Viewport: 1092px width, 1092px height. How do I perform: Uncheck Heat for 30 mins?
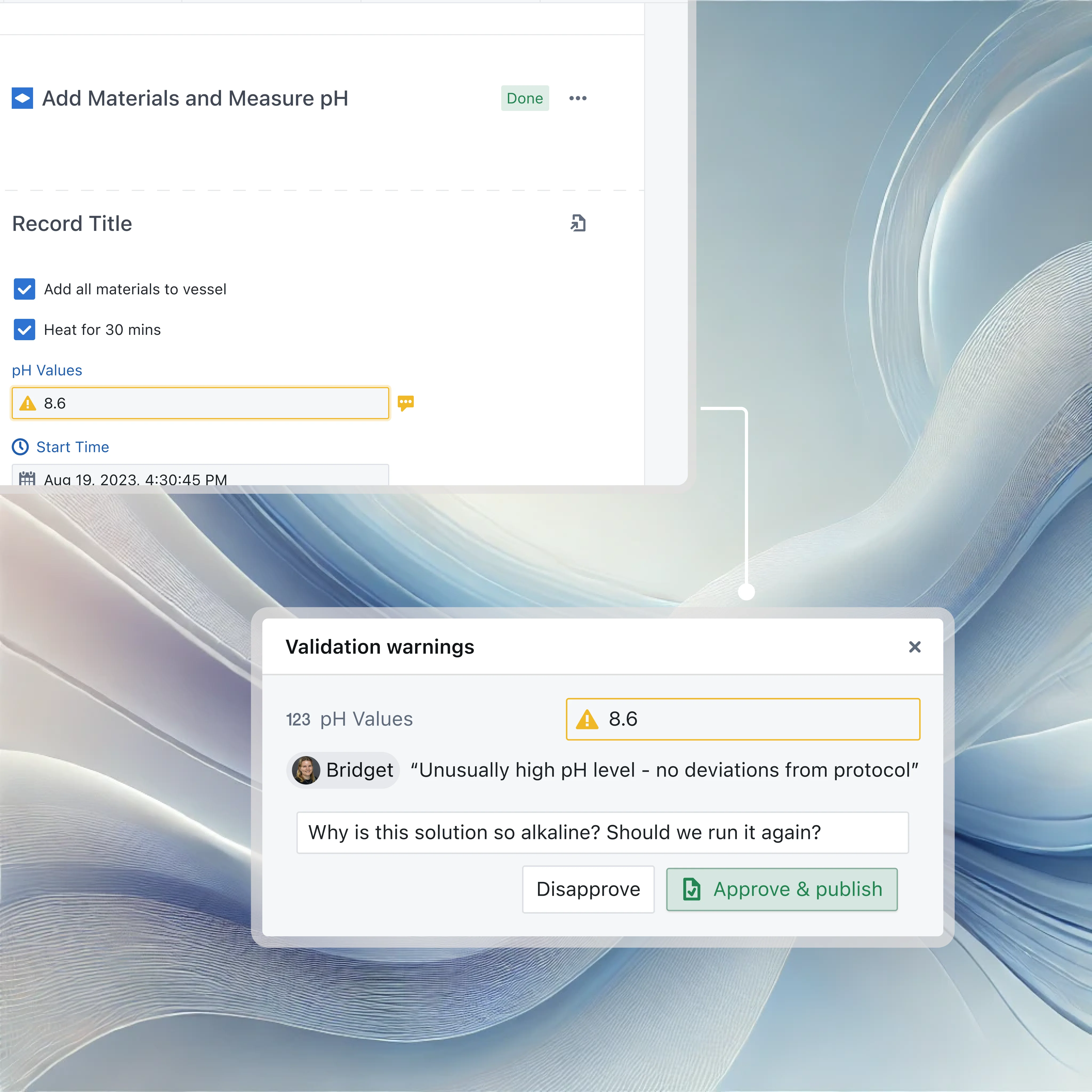point(24,330)
